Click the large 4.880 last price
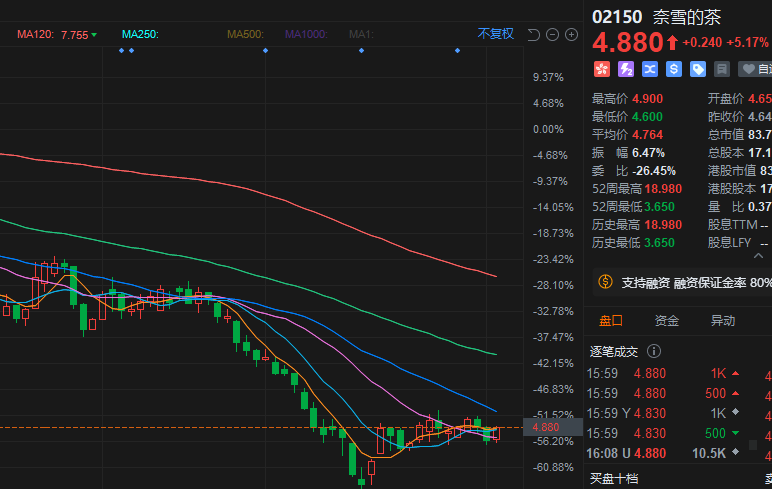 point(628,42)
